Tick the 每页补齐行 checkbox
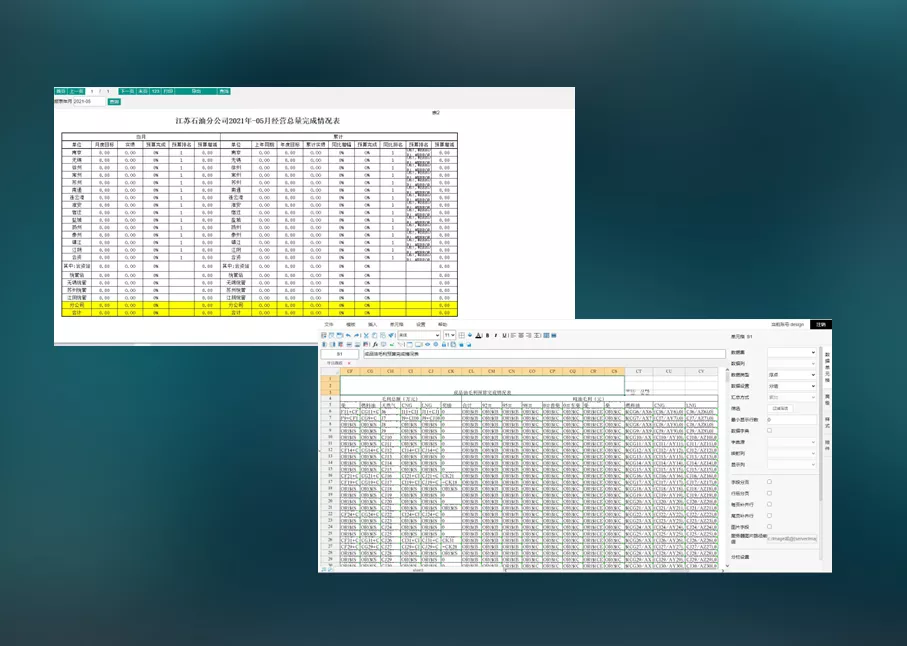Image resolution: width=907 pixels, height=646 pixels. [x=769, y=504]
